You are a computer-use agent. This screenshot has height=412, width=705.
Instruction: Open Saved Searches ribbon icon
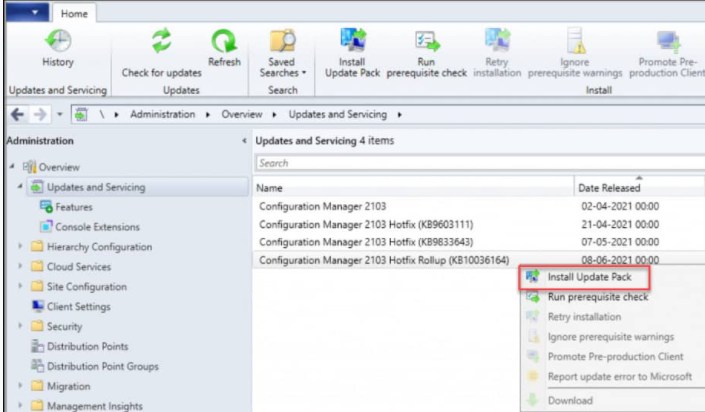click(x=282, y=40)
